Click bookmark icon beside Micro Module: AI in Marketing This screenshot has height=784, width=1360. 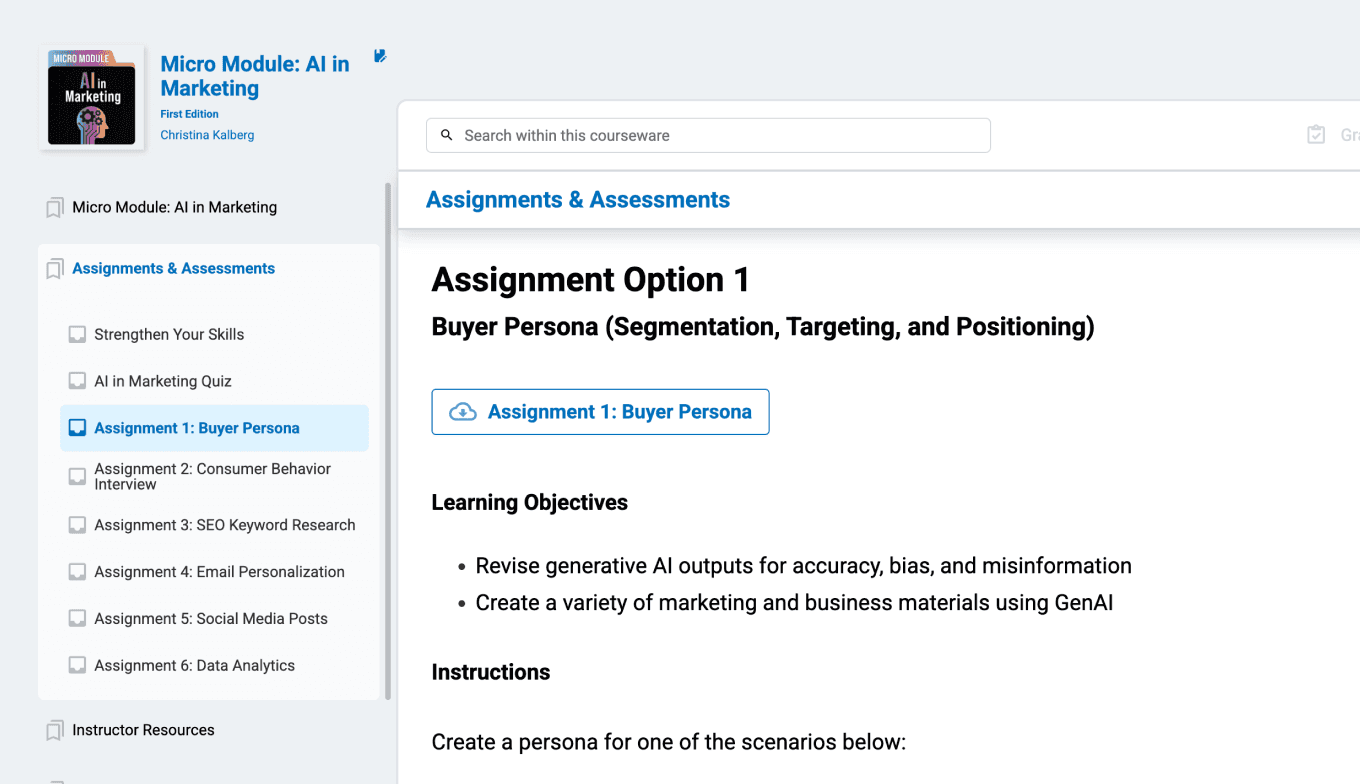(55, 208)
